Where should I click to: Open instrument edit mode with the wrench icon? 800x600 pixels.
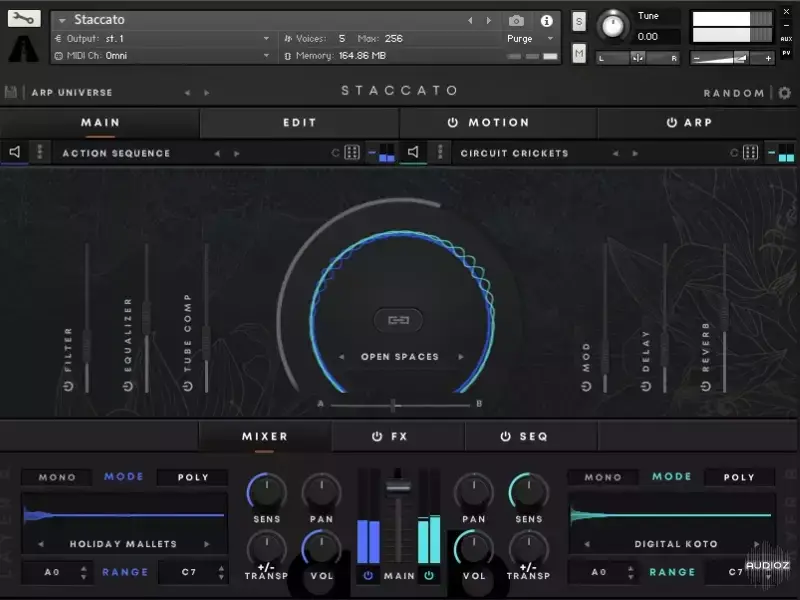point(24,19)
